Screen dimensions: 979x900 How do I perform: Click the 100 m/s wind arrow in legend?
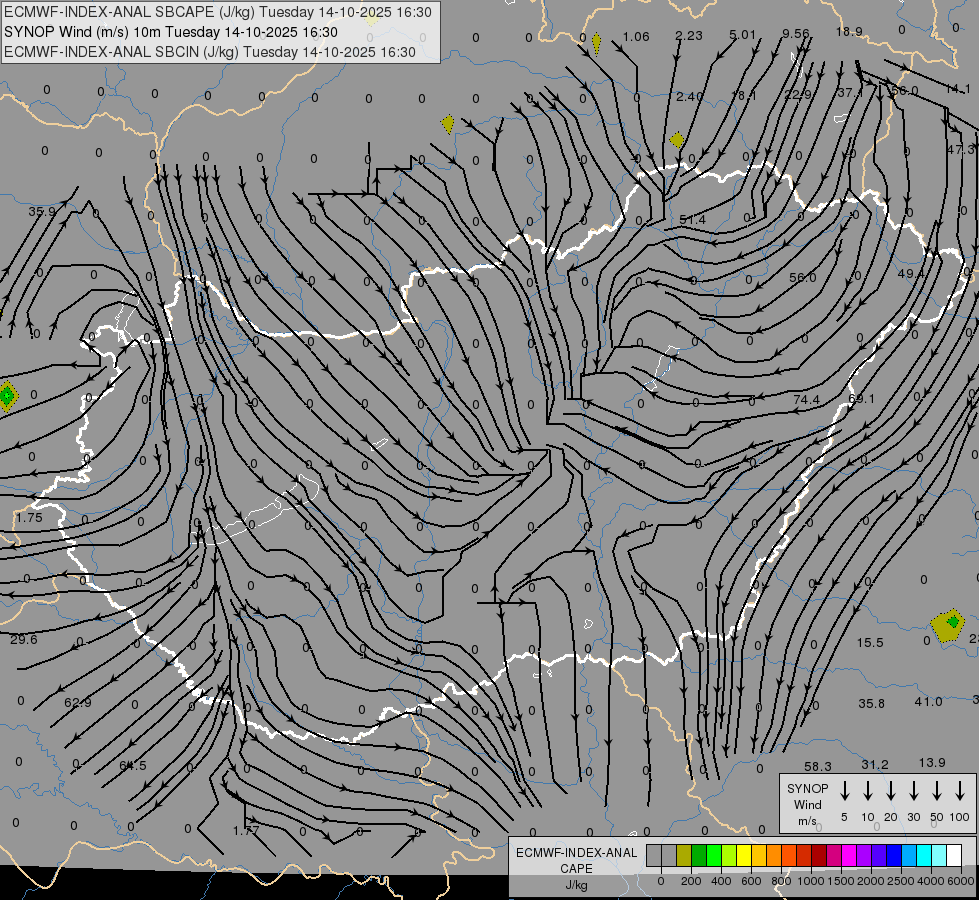tap(960, 791)
